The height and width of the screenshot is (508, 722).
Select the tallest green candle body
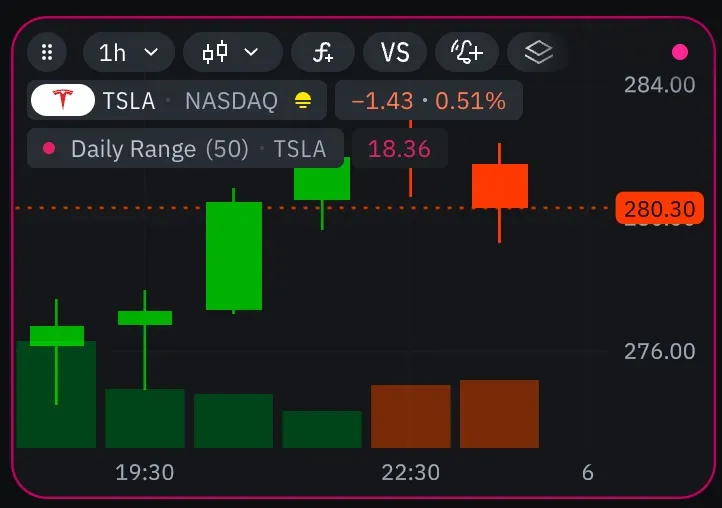[234, 256]
